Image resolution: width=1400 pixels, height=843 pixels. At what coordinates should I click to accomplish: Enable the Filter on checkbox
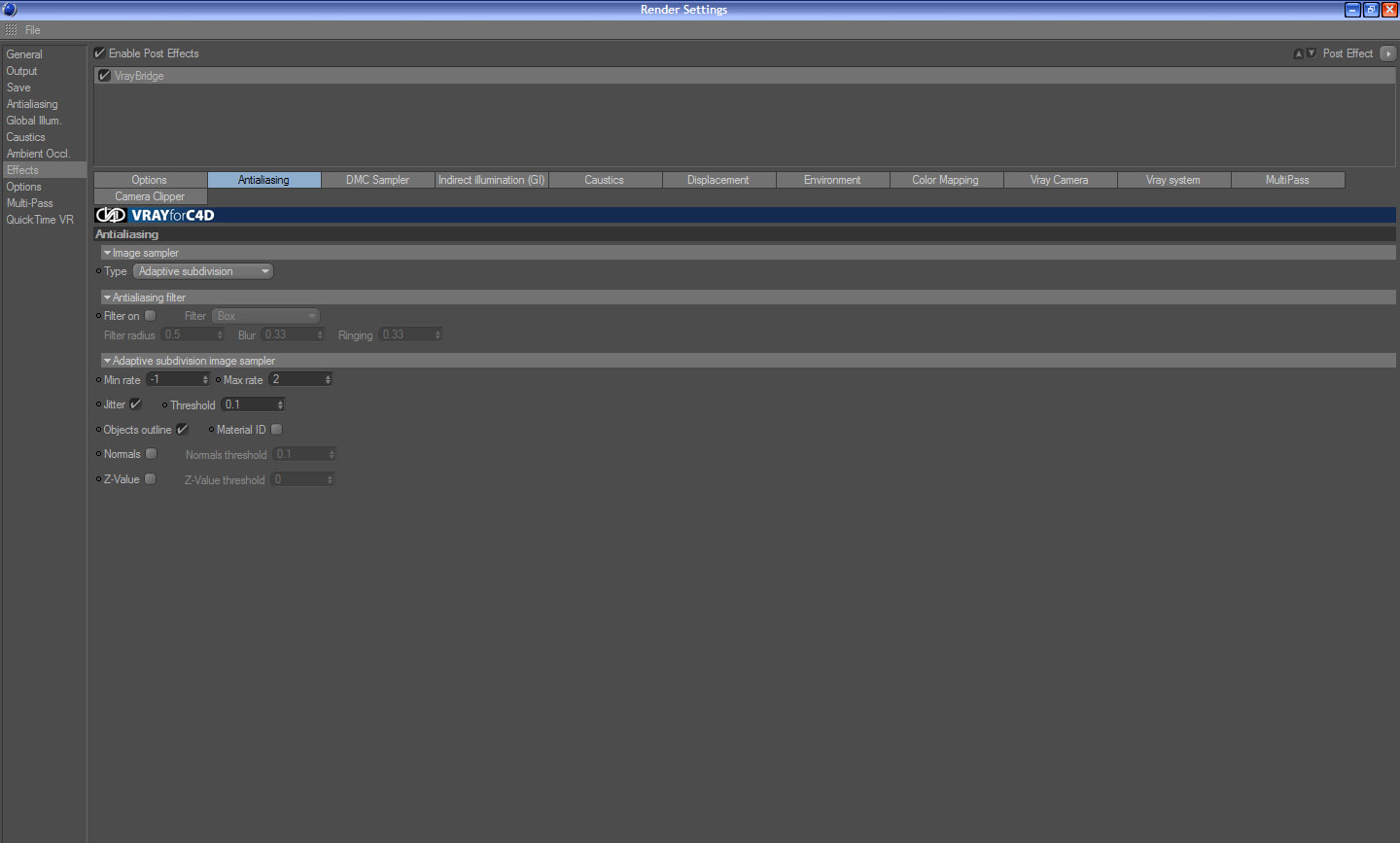click(150, 315)
